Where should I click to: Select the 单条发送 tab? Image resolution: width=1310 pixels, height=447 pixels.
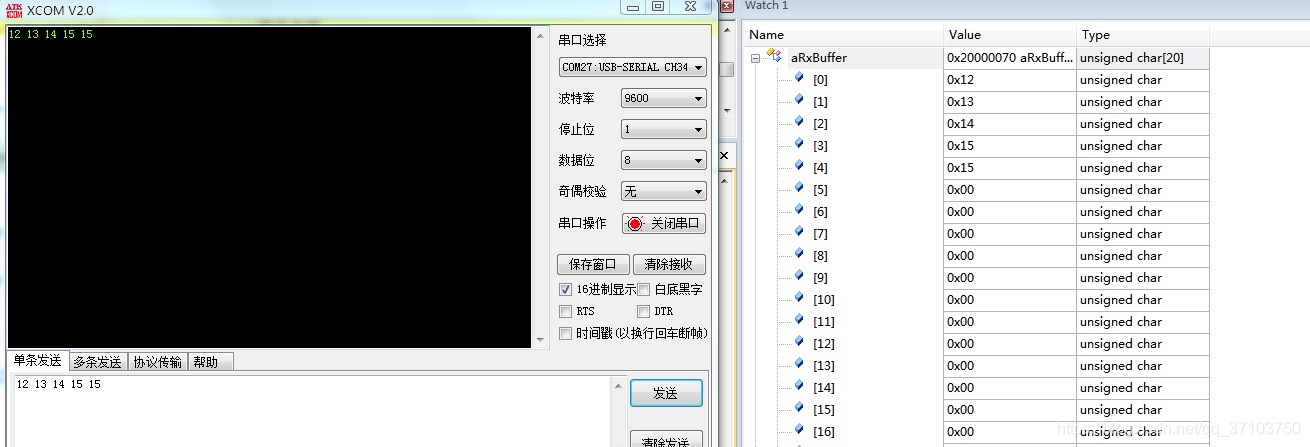point(38,361)
